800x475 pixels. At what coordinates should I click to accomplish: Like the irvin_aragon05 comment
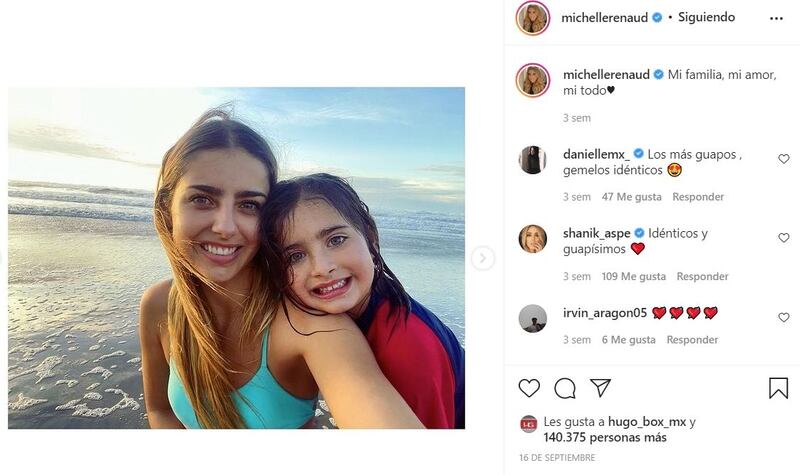(783, 317)
